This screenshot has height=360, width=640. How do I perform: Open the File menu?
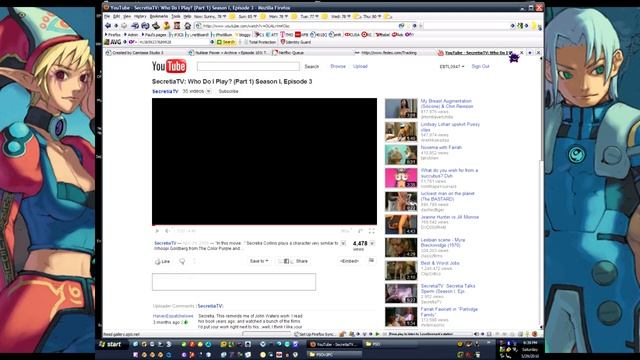click(107, 16)
